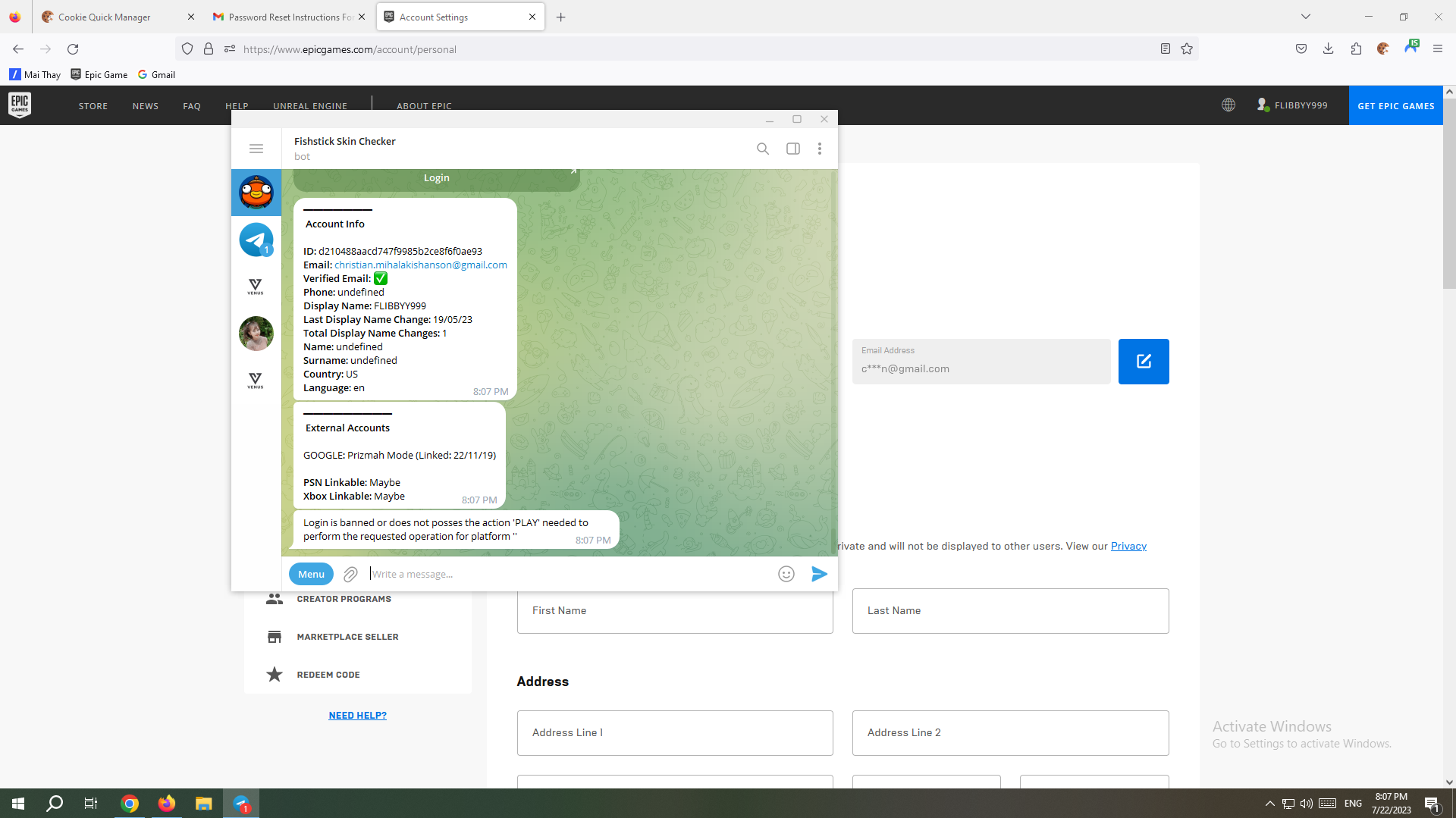
Task: Open STORE in Epic navigation
Action: click(x=93, y=106)
